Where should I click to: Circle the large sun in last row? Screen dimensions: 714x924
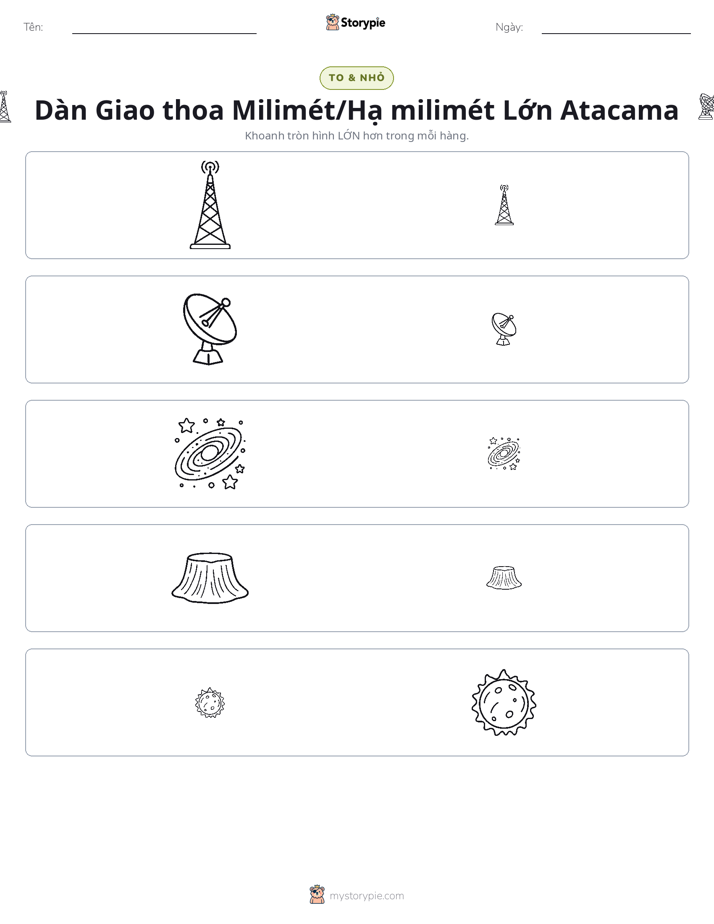point(504,702)
